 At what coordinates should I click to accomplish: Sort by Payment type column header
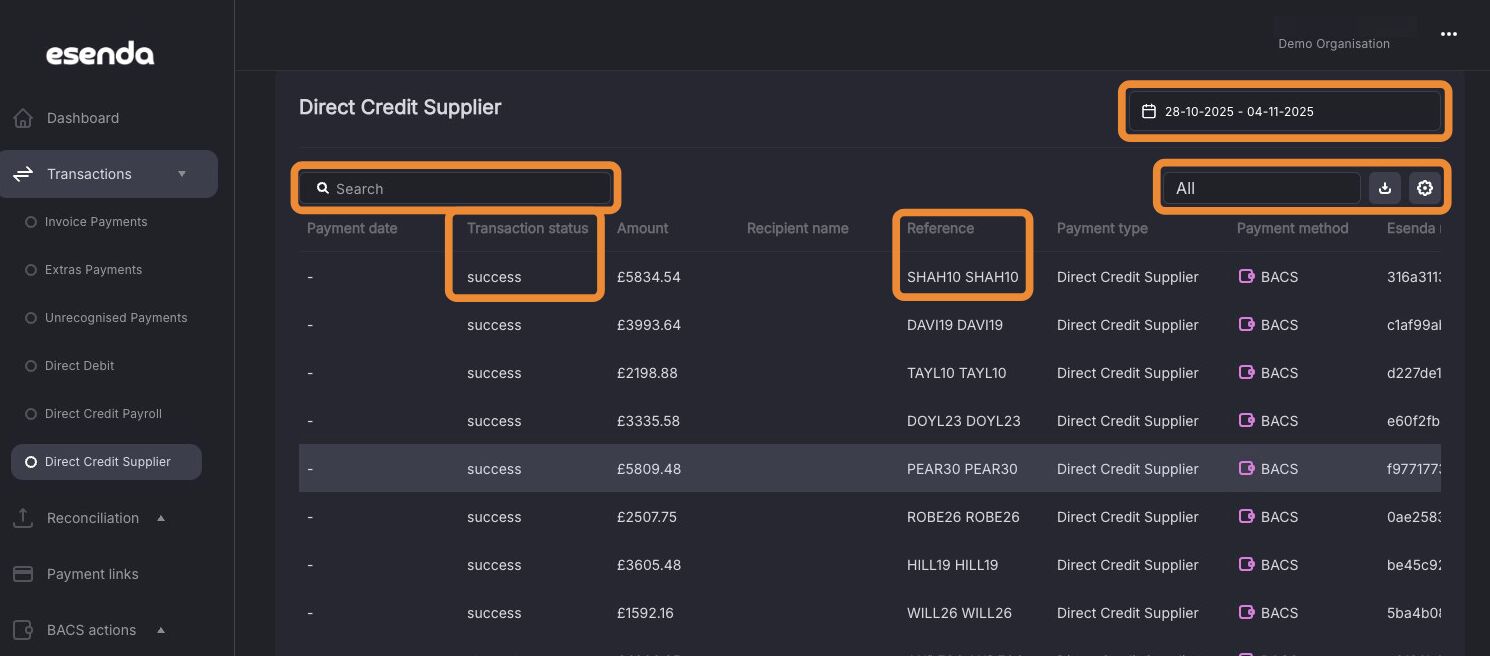(1102, 228)
